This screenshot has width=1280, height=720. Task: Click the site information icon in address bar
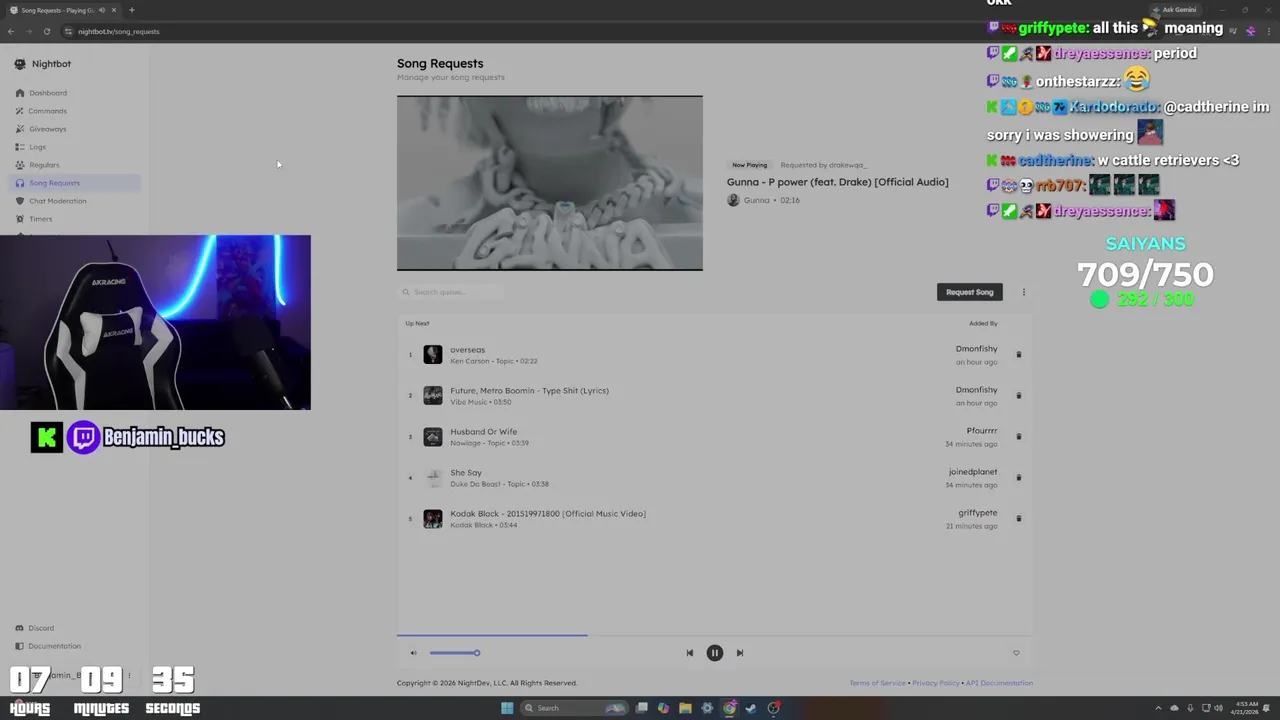pyautogui.click(x=68, y=31)
